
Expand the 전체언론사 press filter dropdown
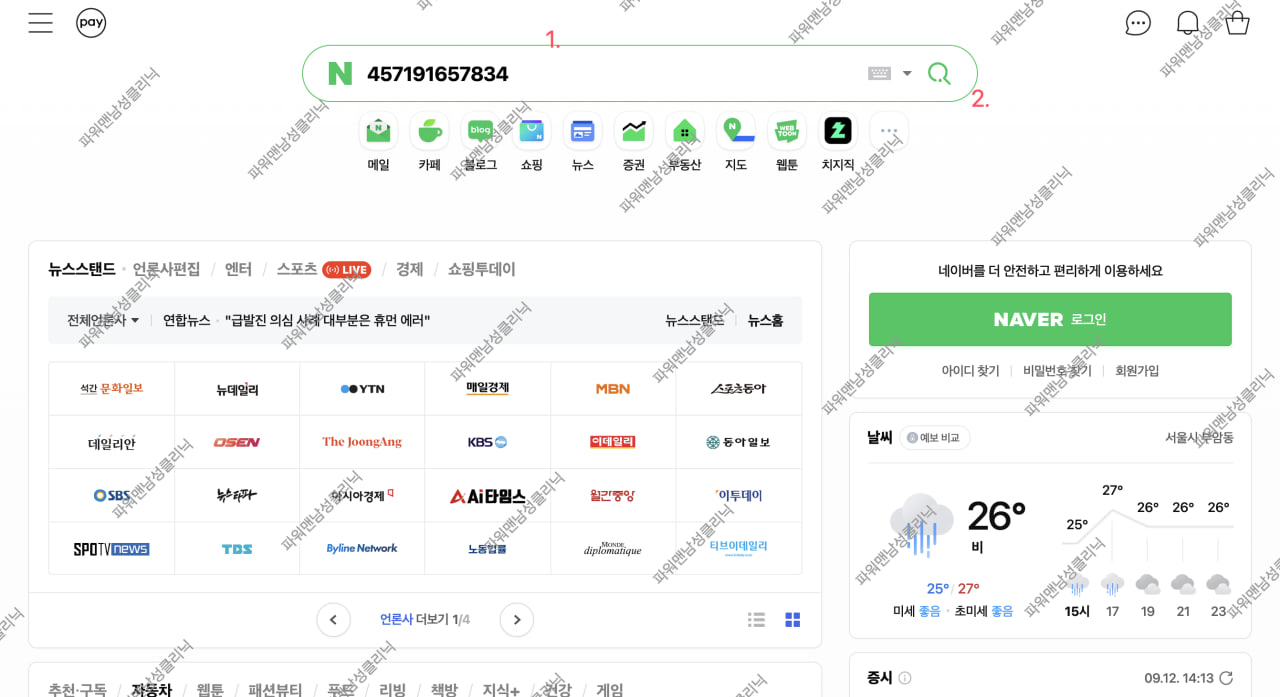103,321
